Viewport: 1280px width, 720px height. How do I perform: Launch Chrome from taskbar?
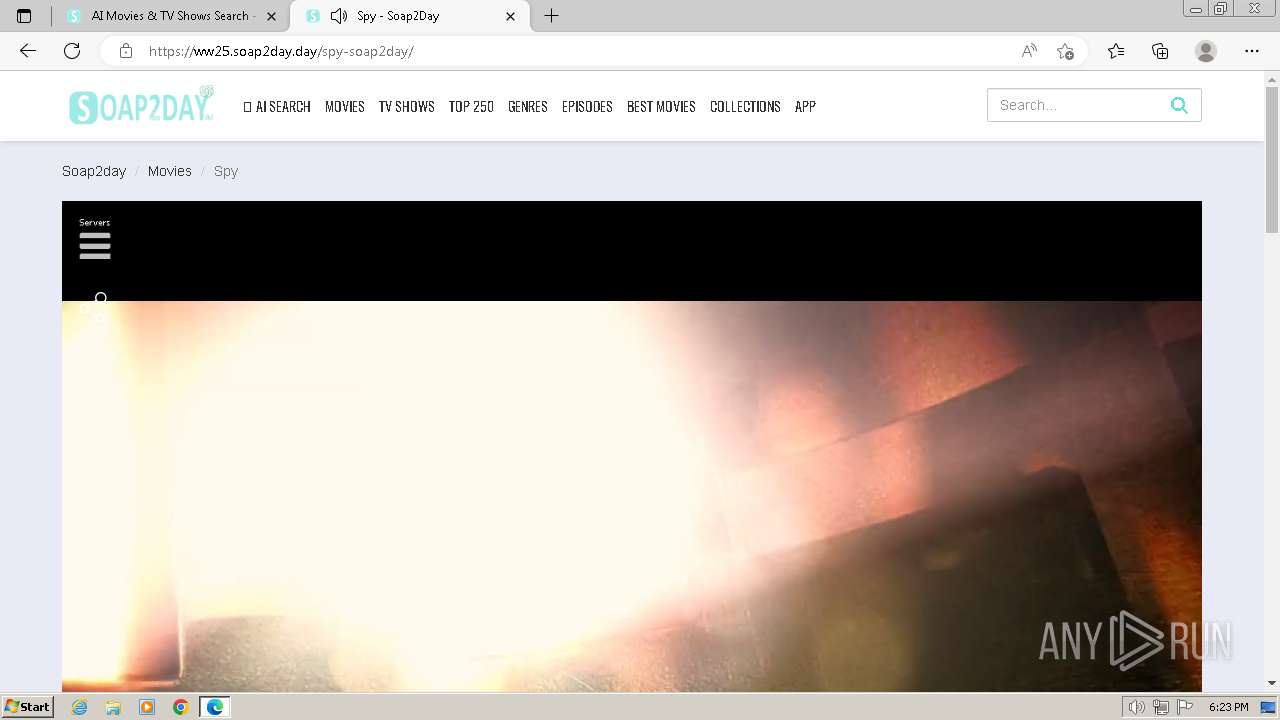coord(181,707)
